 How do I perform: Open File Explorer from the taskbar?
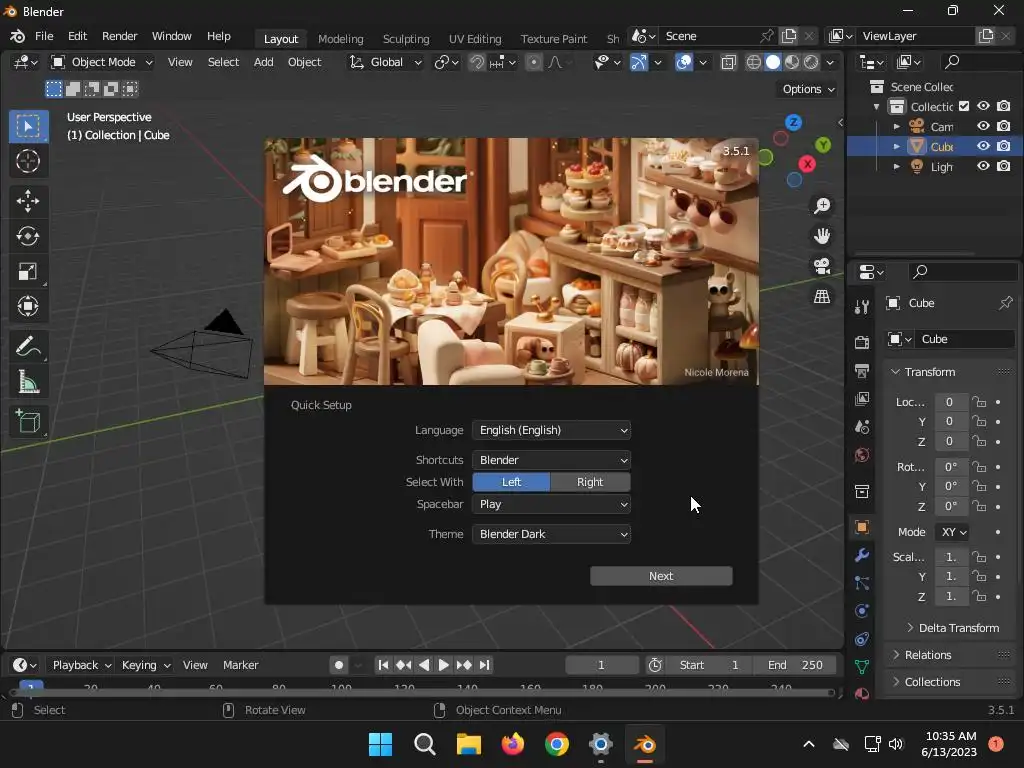[468, 744]
